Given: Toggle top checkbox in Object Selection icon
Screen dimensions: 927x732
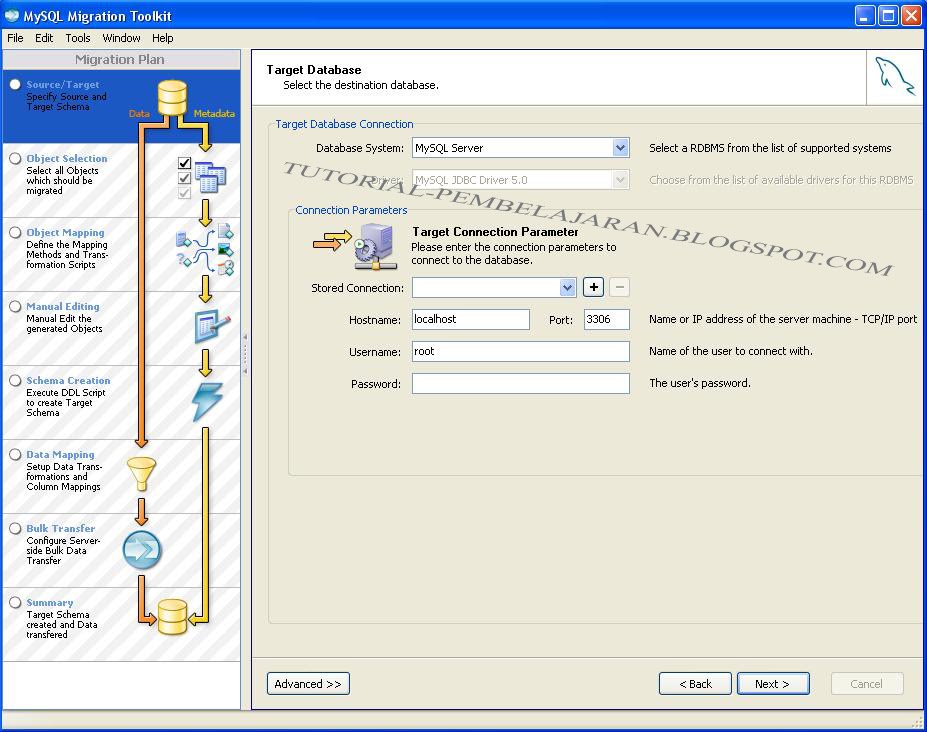Looking at the screenshot, I should 184,163.
